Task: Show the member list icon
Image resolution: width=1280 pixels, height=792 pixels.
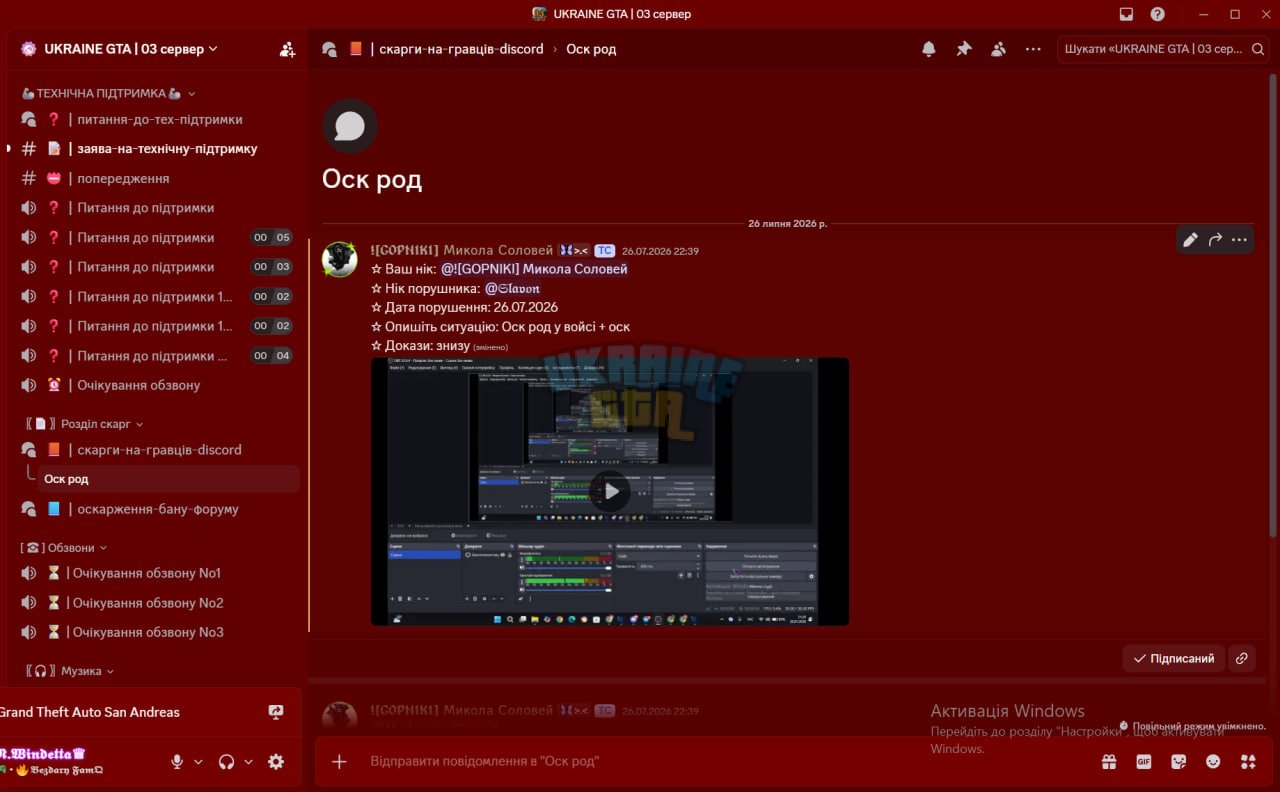Action: [x=998, y=49]
